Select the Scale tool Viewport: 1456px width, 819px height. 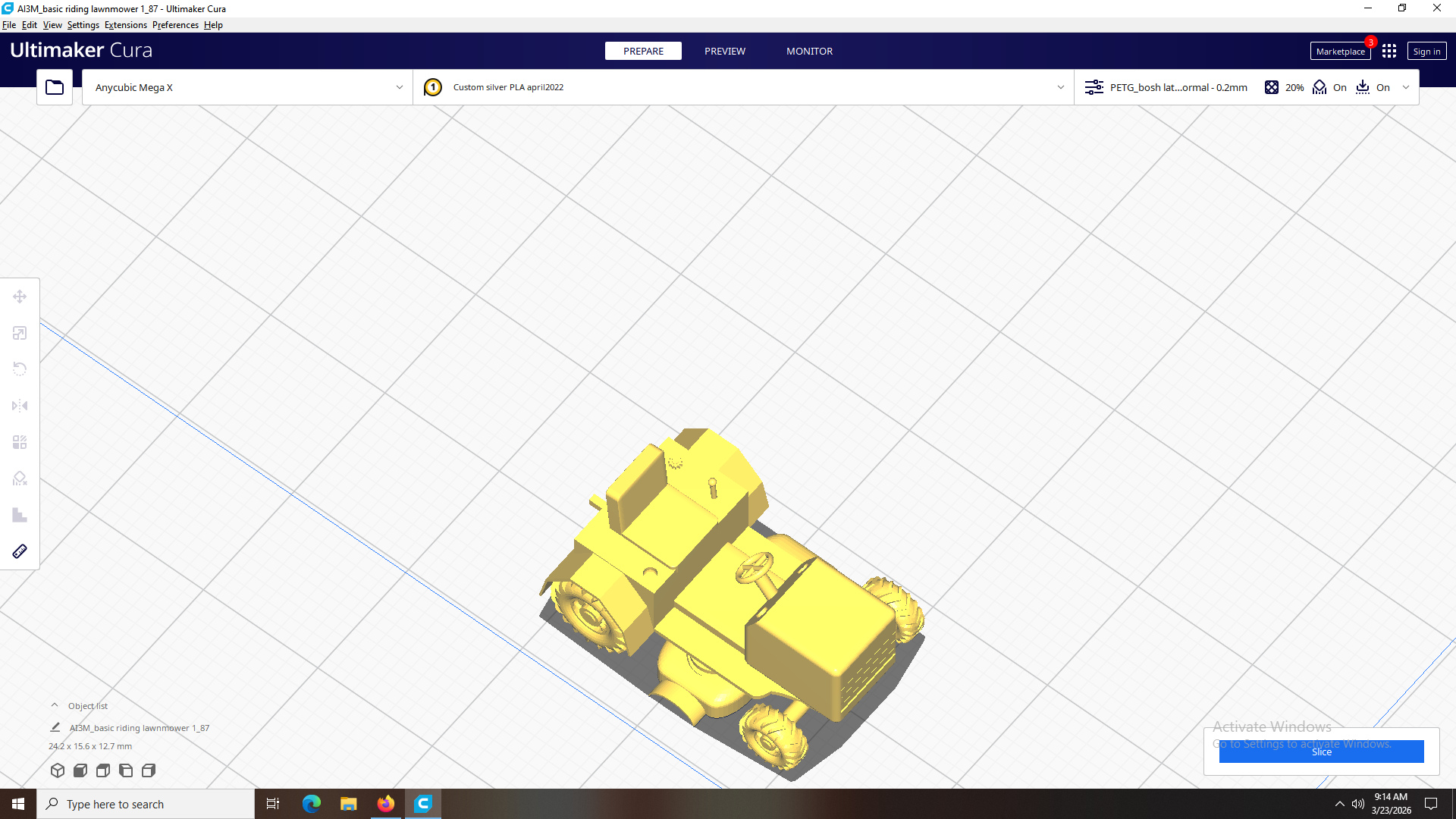click(x=20, y=333)
